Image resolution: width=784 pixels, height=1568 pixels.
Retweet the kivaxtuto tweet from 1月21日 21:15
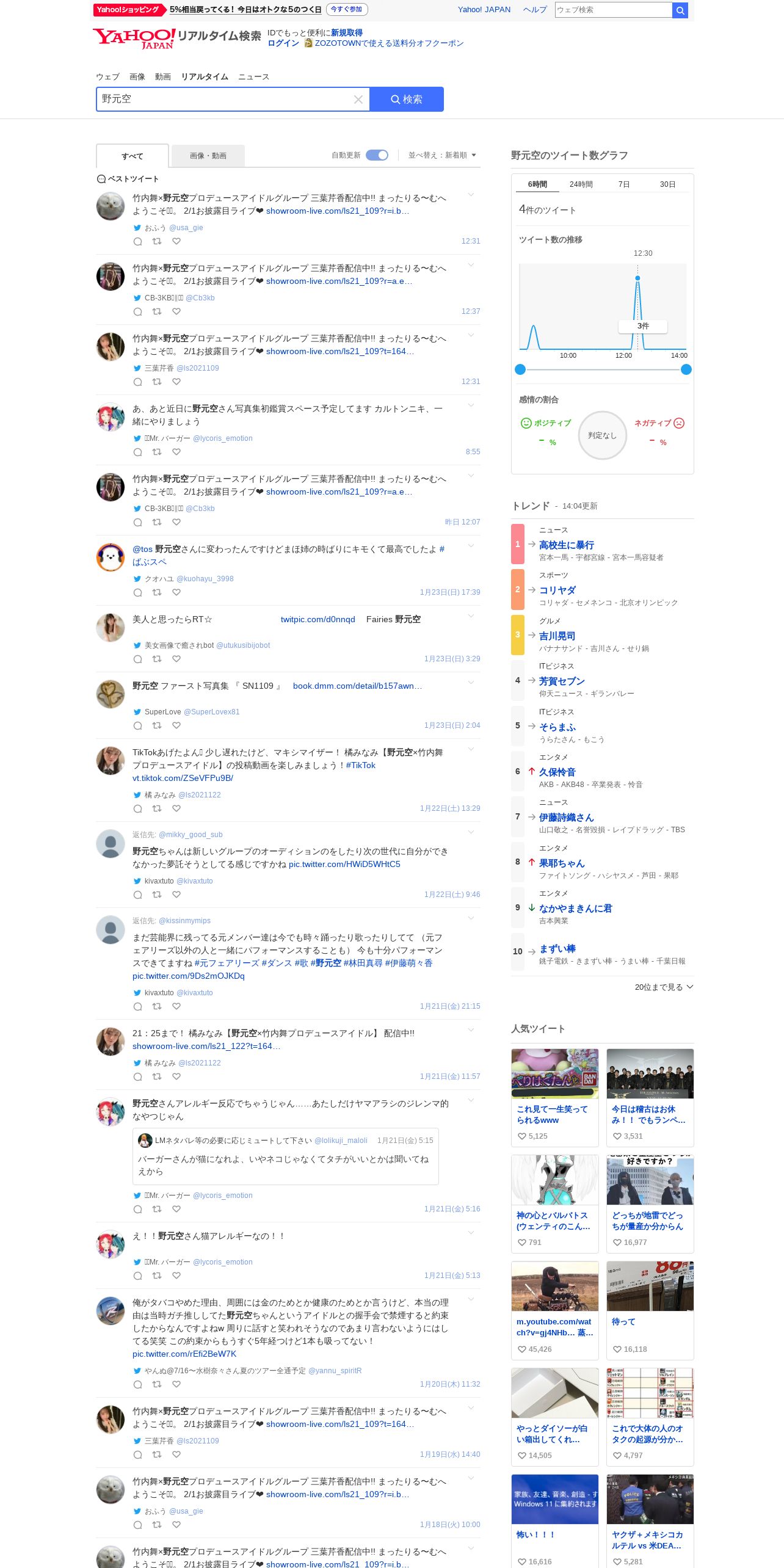coord(157,1006)
